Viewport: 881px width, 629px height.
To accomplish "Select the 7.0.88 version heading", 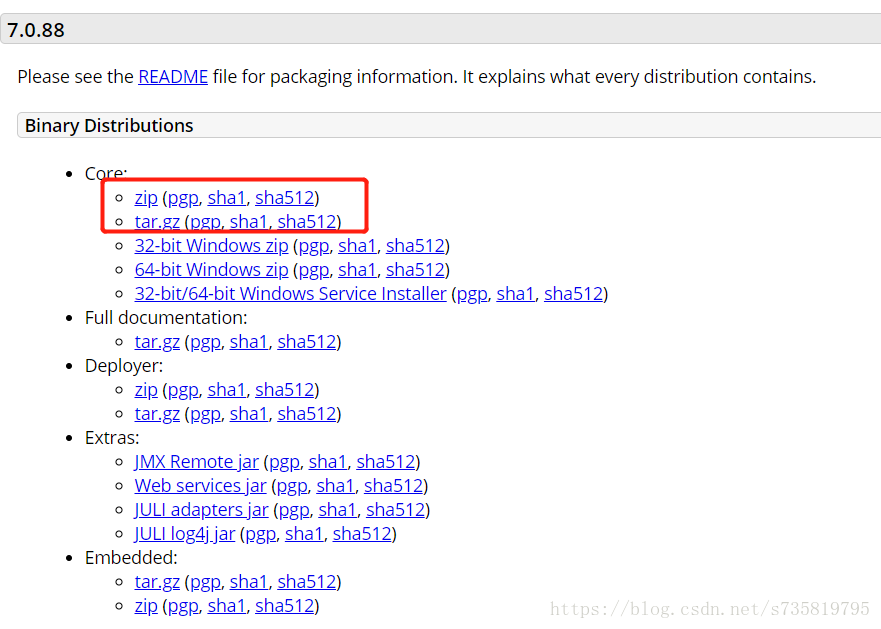I will point(36,30).
